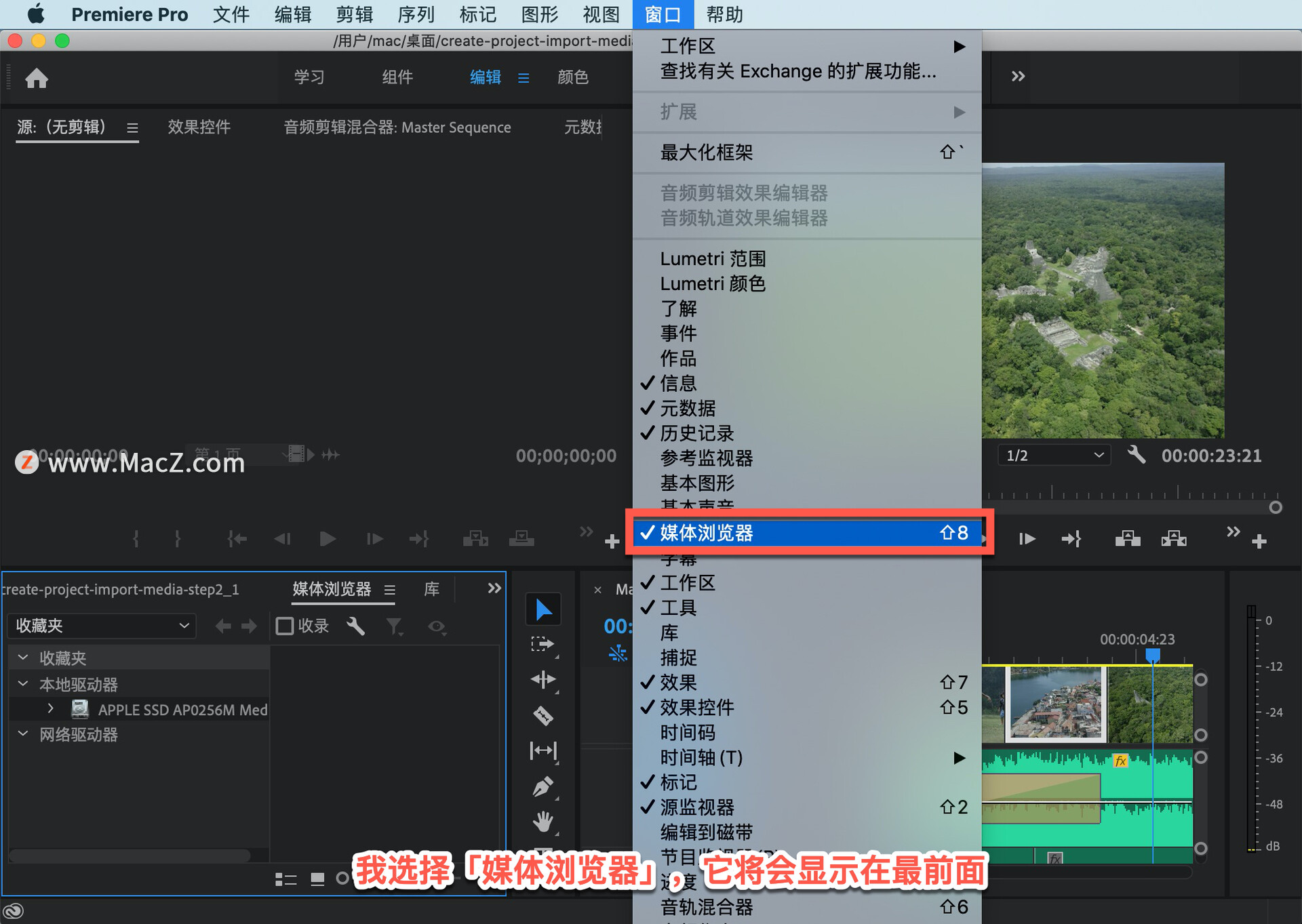
Task: Switch to the 效果控件 tab
Action: [199, 127]
